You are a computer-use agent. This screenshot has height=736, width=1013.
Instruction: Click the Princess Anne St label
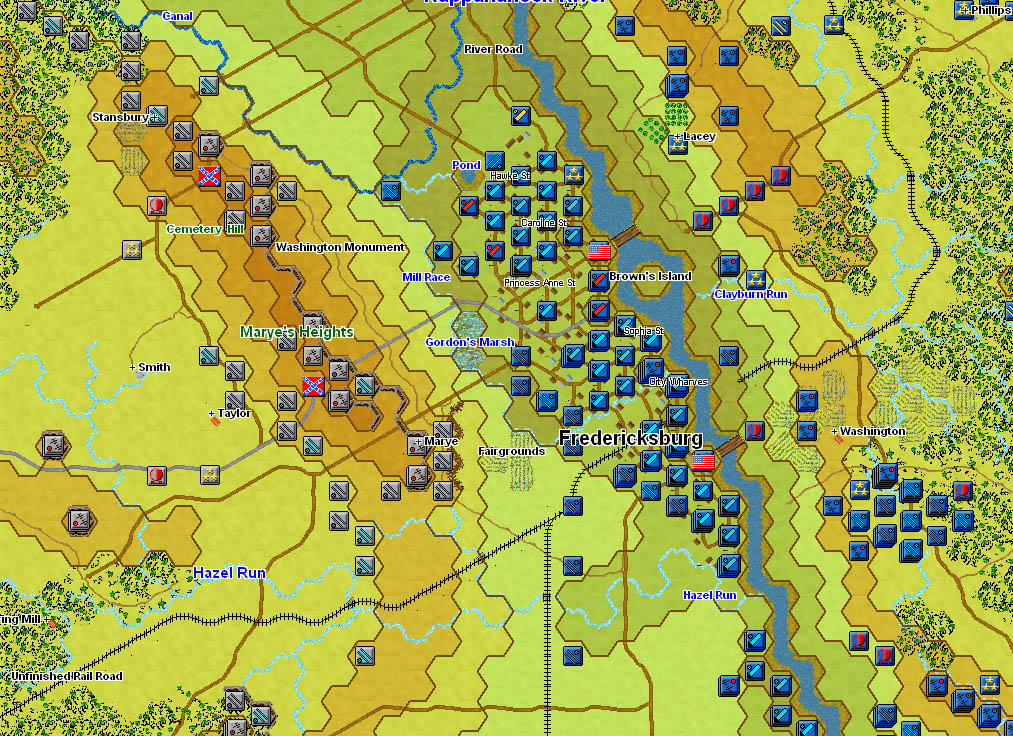pyautogui.click(x=539, y=283)
